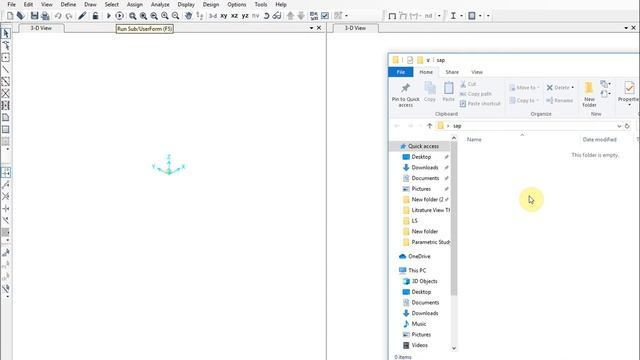
Task: Open the Move to dropdown in Explorer
Action: (524, 88)
